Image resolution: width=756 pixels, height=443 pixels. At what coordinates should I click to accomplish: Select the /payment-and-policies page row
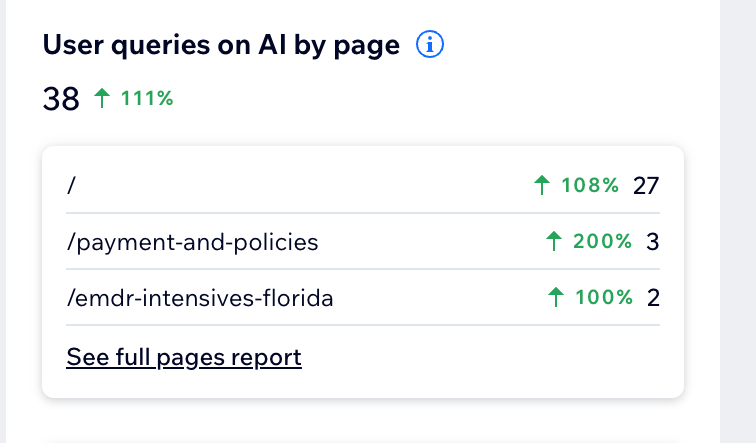[x=363, y=241]
